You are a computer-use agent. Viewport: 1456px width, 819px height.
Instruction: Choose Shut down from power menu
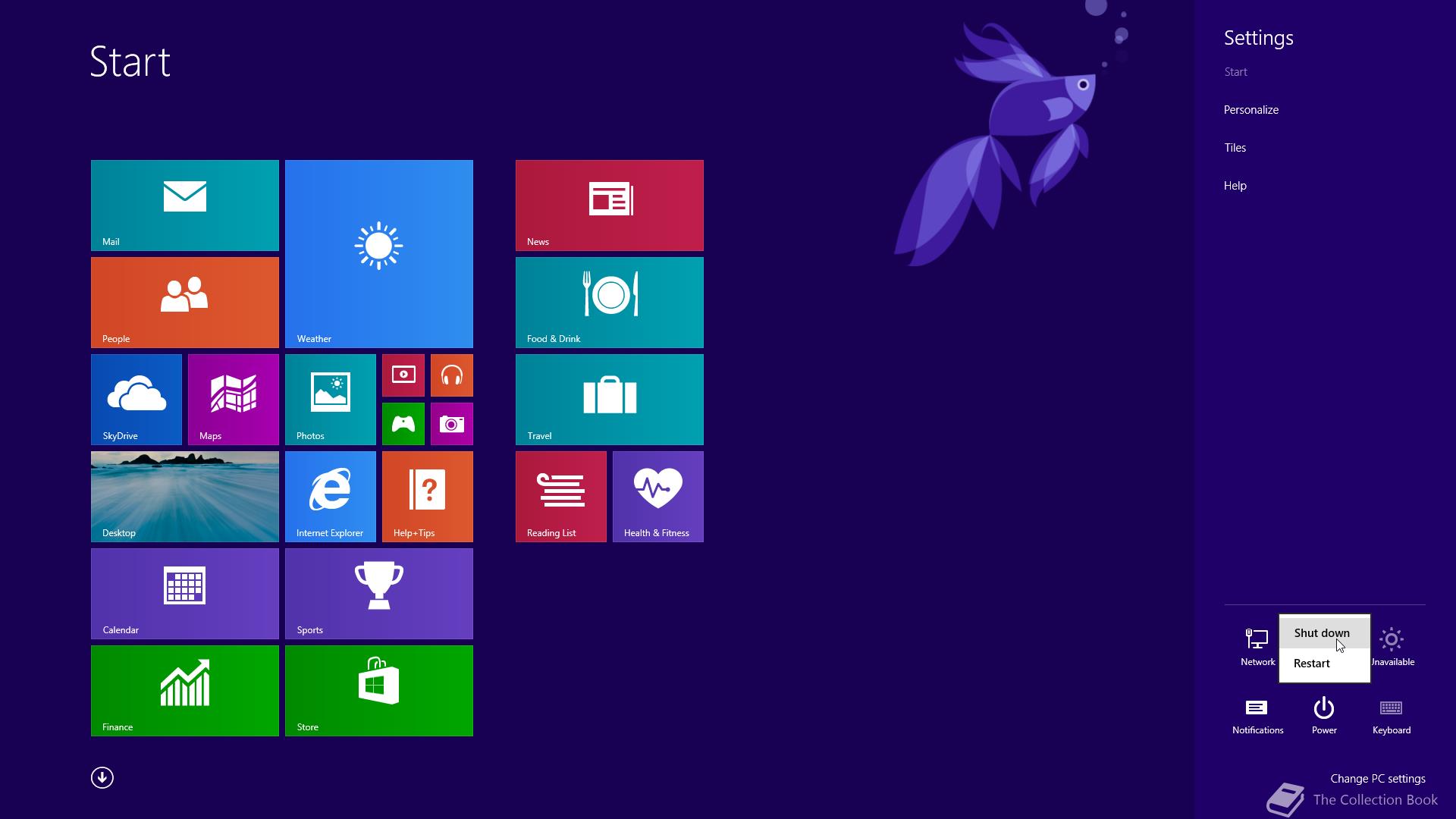click(1325, 633)
